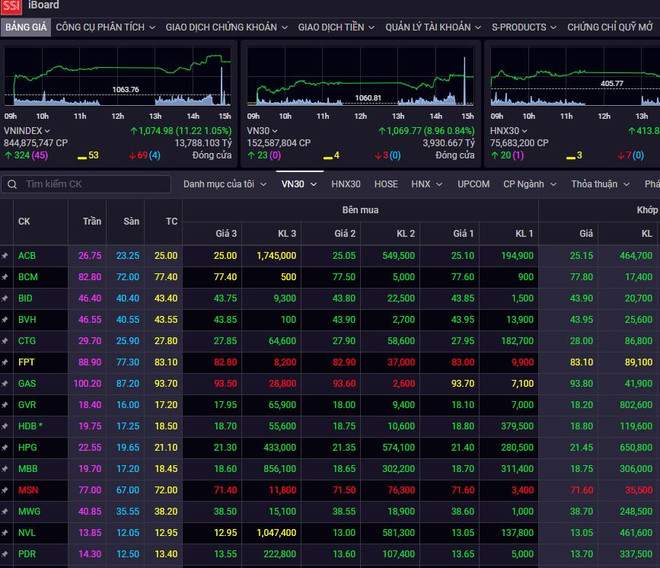This screenshot has width=660, height=568.
Task: Sort by Trần column header
Action: (x=92, y=221)
